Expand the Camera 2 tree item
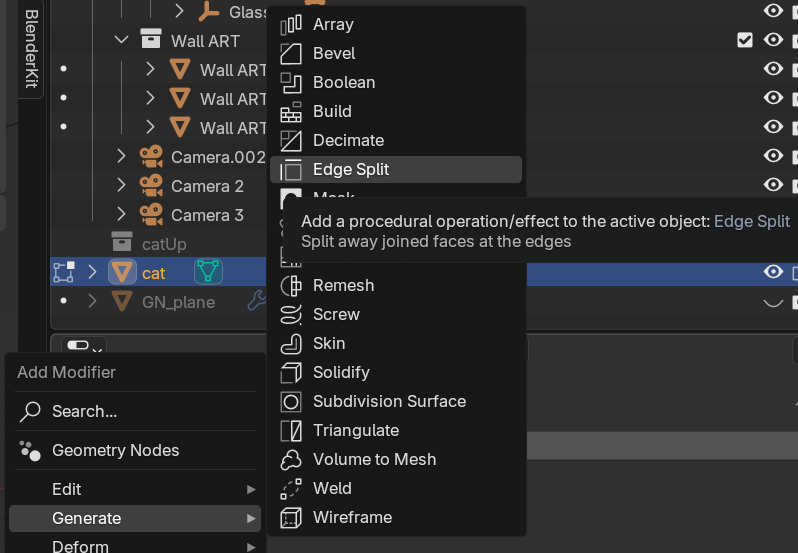This screenshot has height=553, width=798. (122, 186)
